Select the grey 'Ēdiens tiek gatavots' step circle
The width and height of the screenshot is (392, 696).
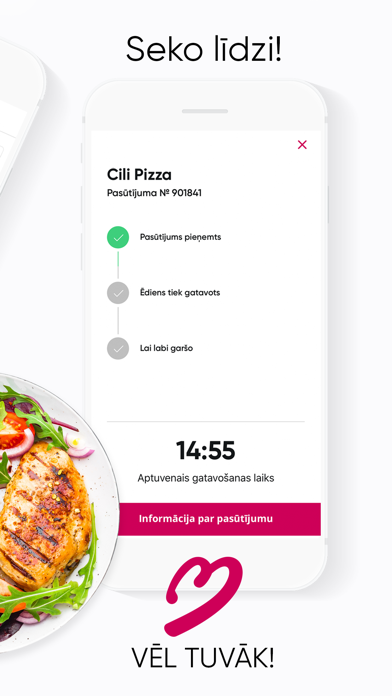click(x=118, y=293)
